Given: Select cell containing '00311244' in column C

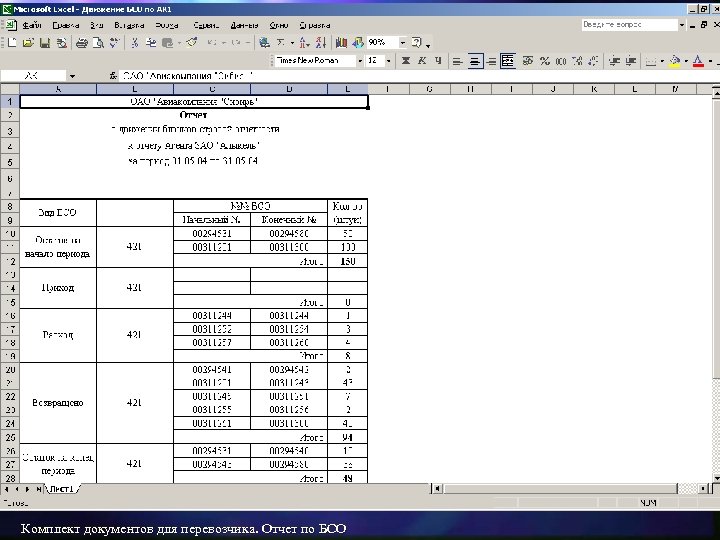Looking at the screenshot, I should (x=212, y=315).
